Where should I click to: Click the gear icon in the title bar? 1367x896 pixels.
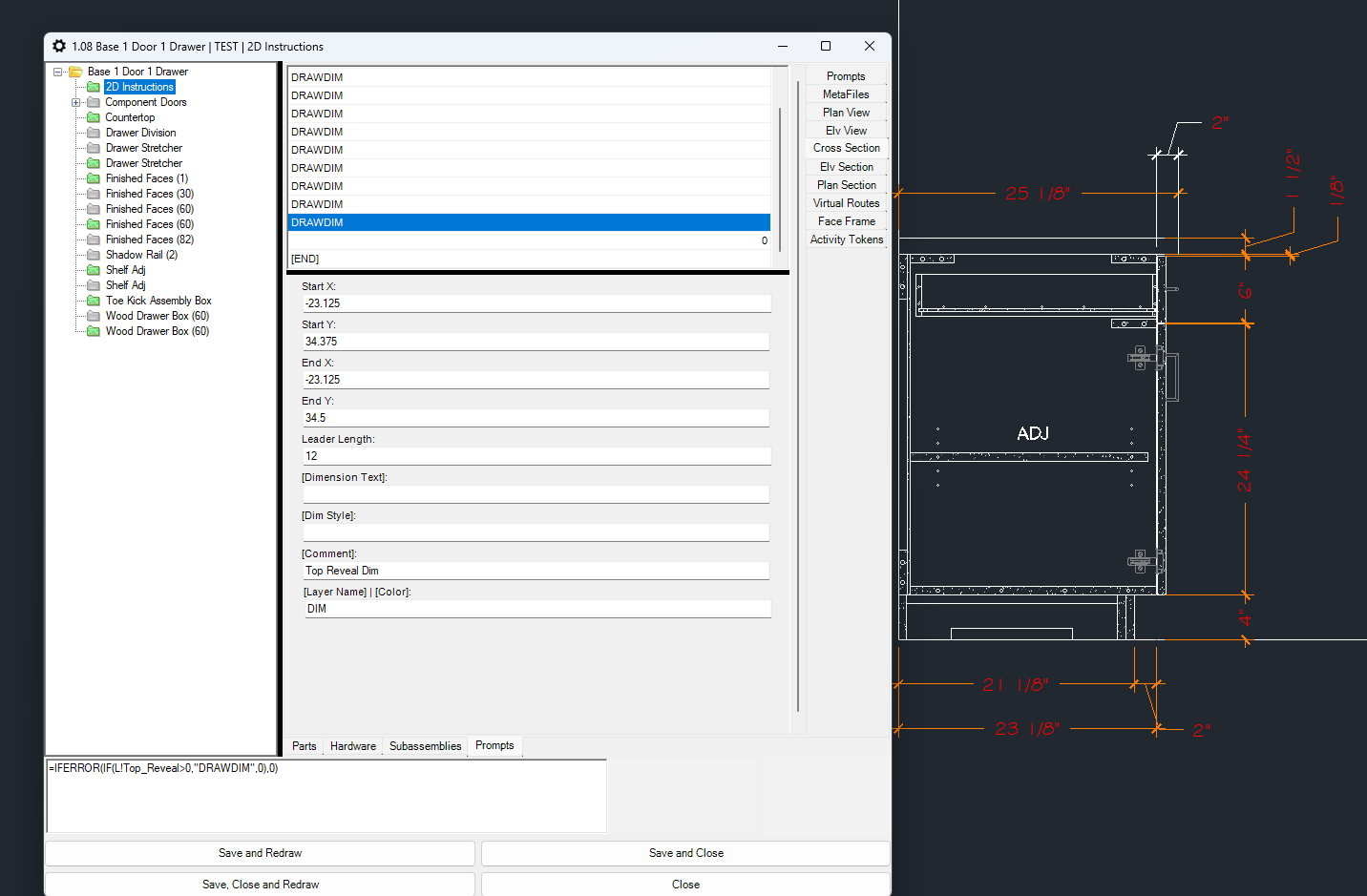[59, 46]
